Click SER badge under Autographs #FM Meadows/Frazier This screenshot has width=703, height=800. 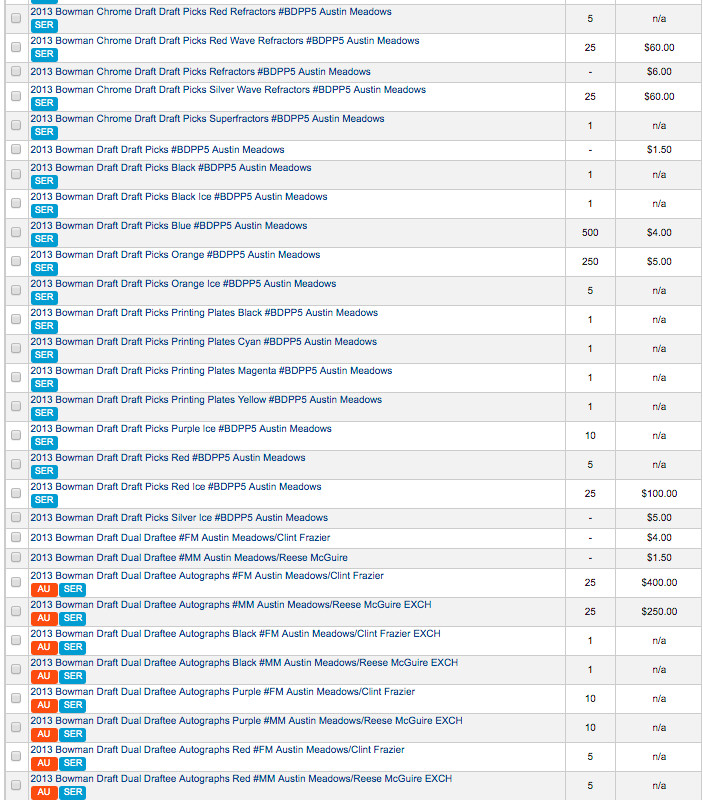pos(72,589)
